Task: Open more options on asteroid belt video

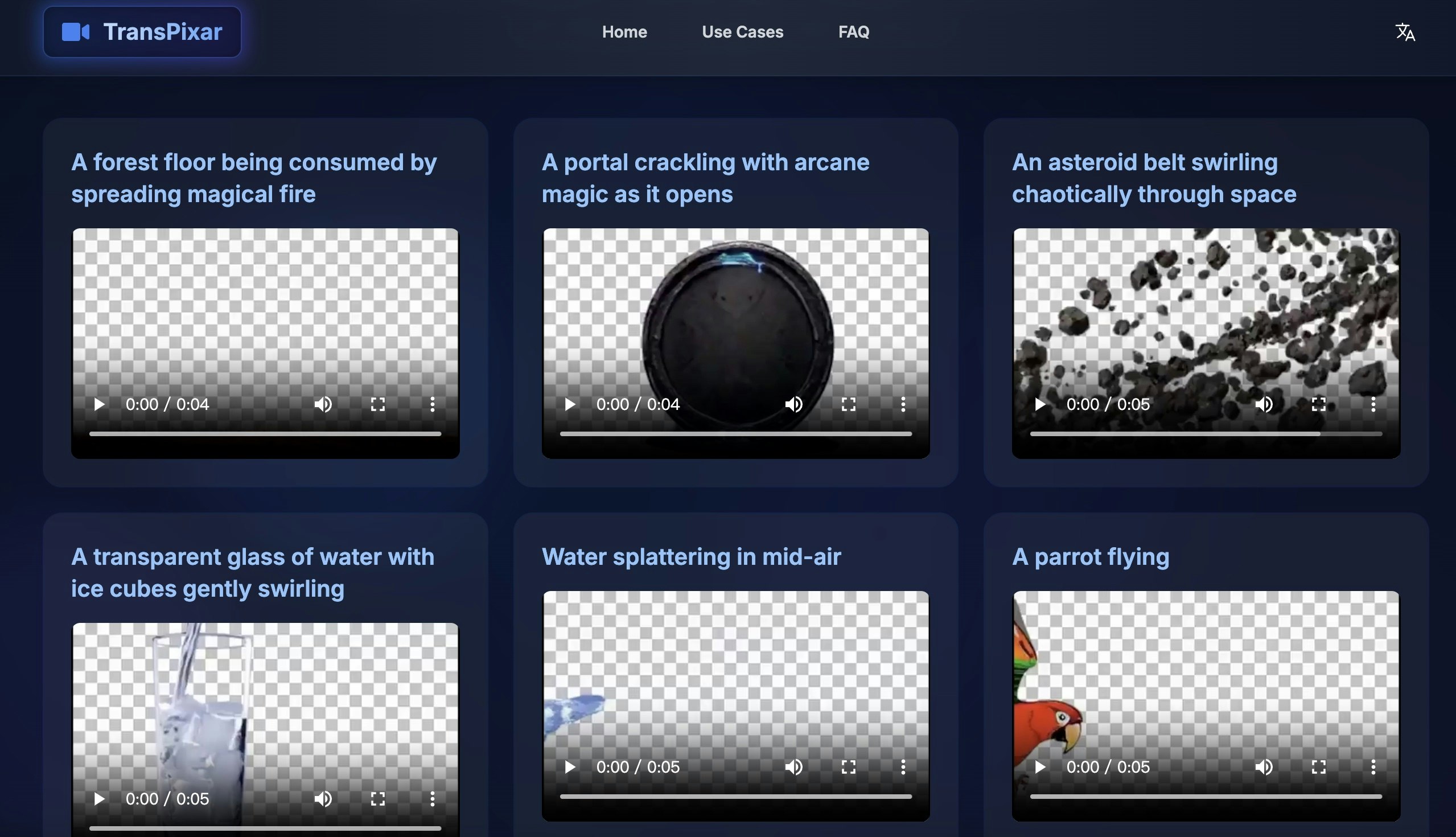Action: tap(1373, 404)
